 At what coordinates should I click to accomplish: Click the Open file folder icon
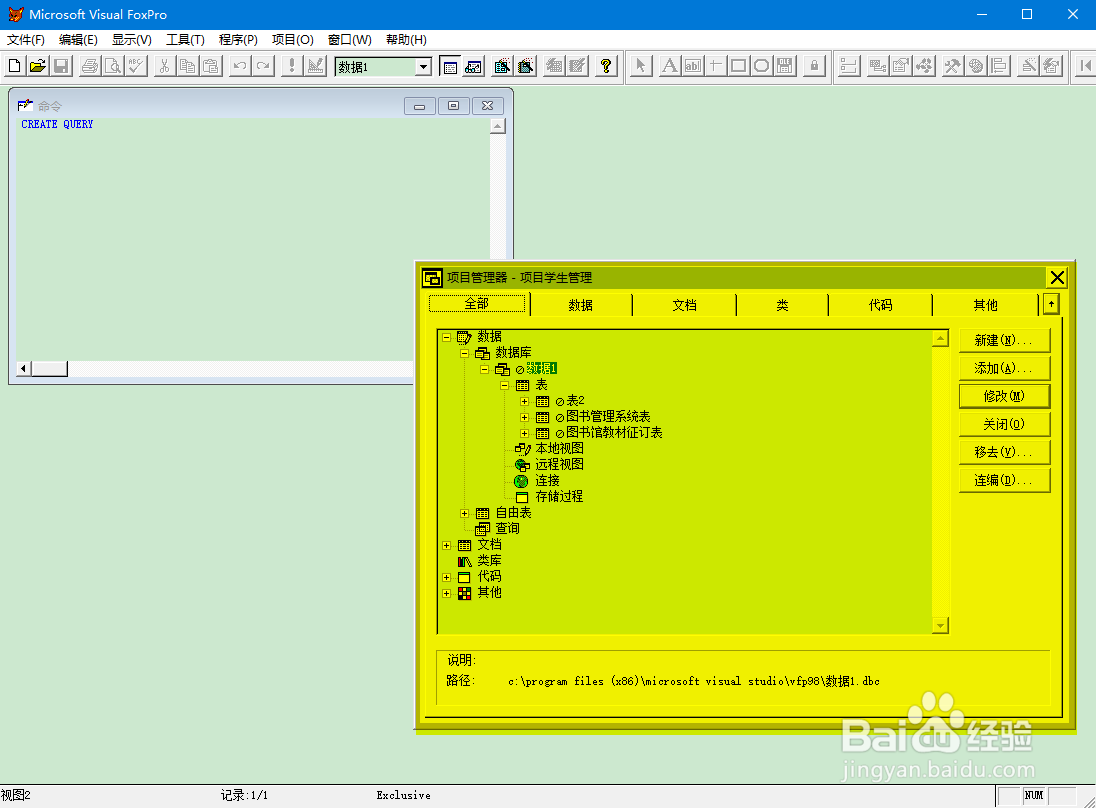point(38,66)
